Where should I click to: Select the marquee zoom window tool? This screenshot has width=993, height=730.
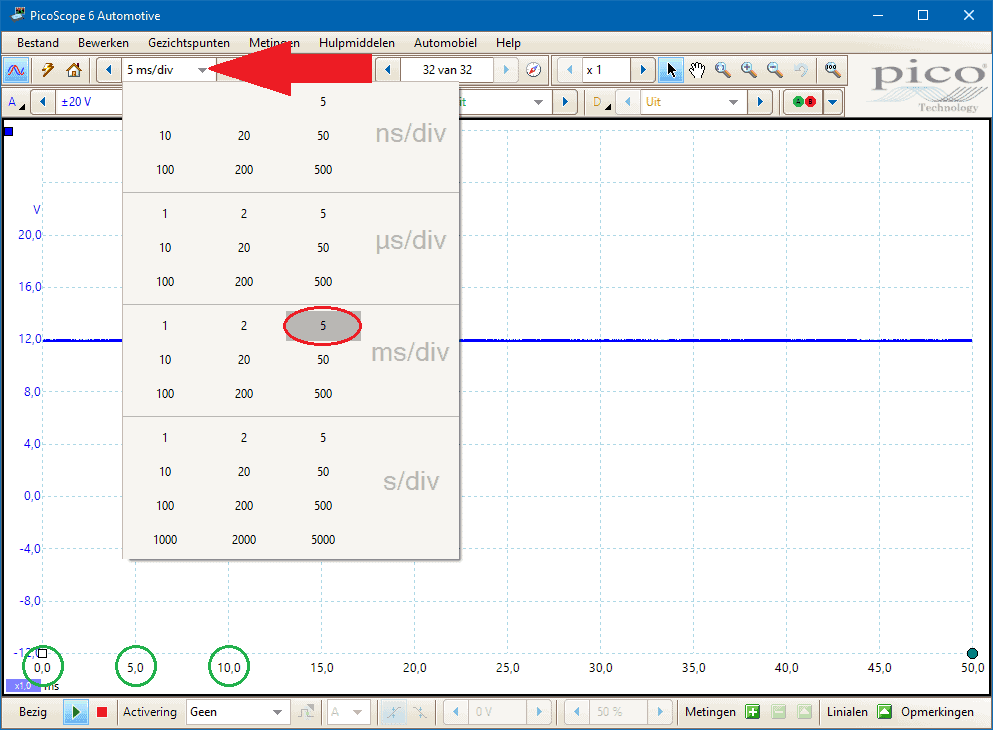coord(723,70)
